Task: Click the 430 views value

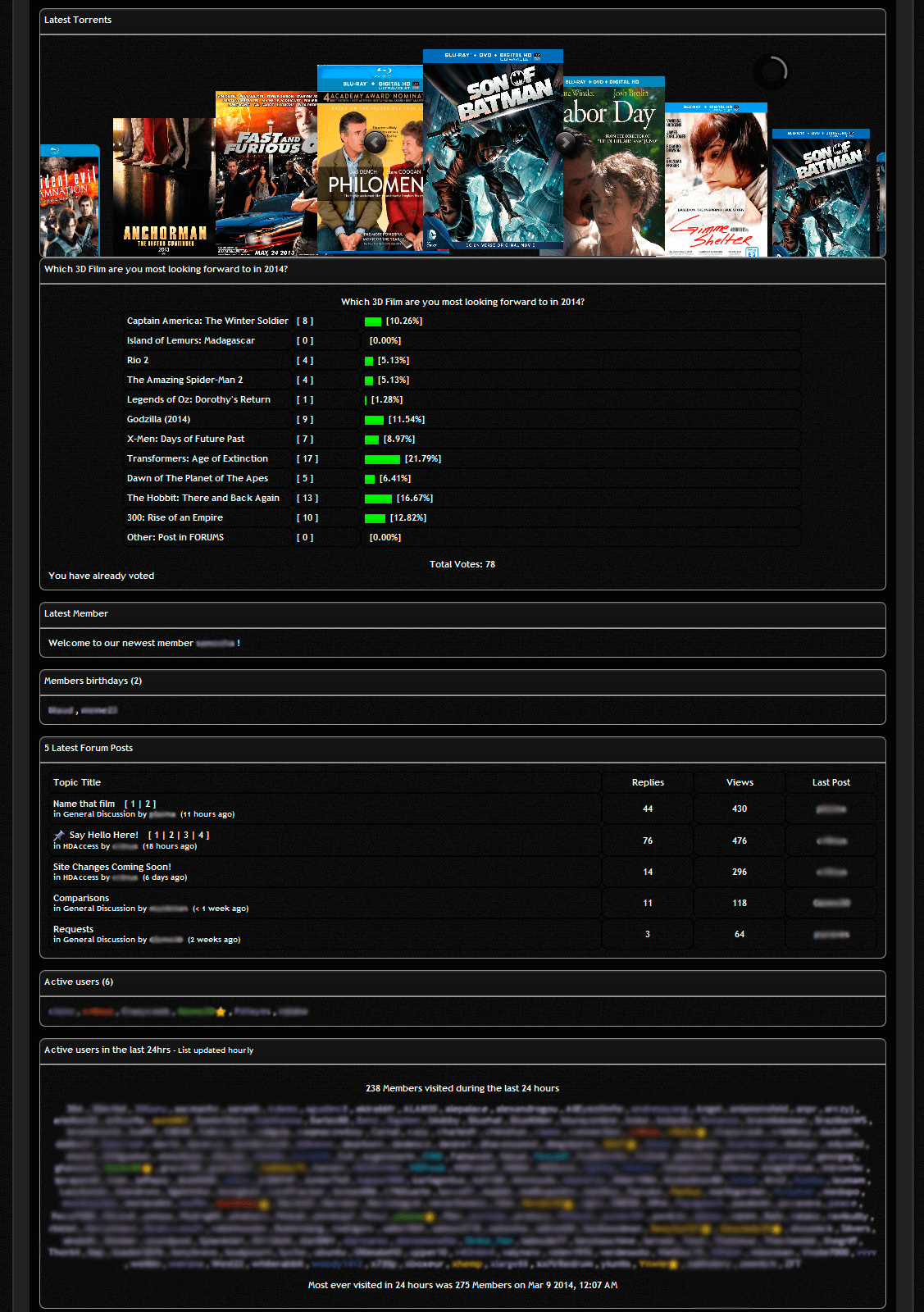Action: pyautogui.click(x=740, y=809)
